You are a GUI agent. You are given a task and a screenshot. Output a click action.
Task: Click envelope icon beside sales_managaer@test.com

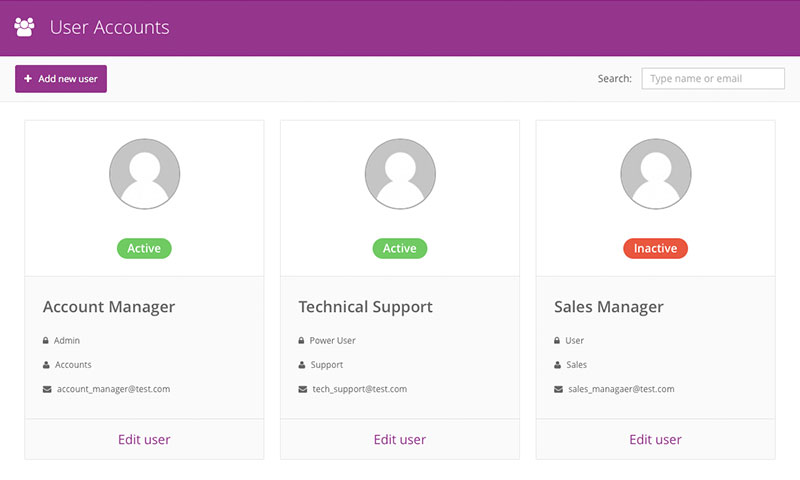tap(558, 389)
